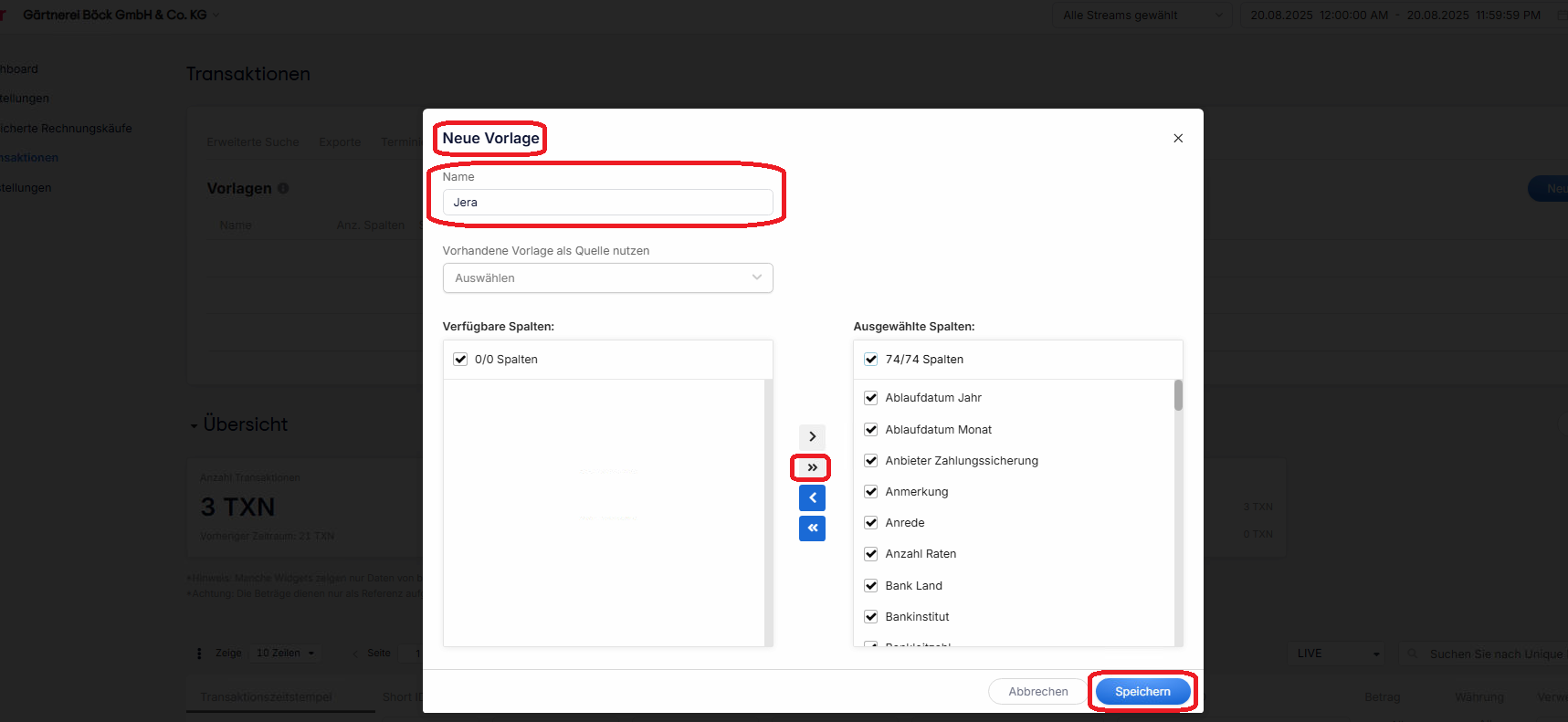Close the Neue Vorlage dialog

point(1178,138)
